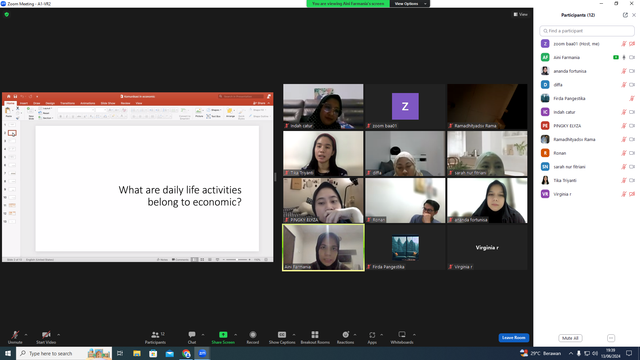Select Ronan in the participant list
640x360 pixels.
[x=587, y=153]
